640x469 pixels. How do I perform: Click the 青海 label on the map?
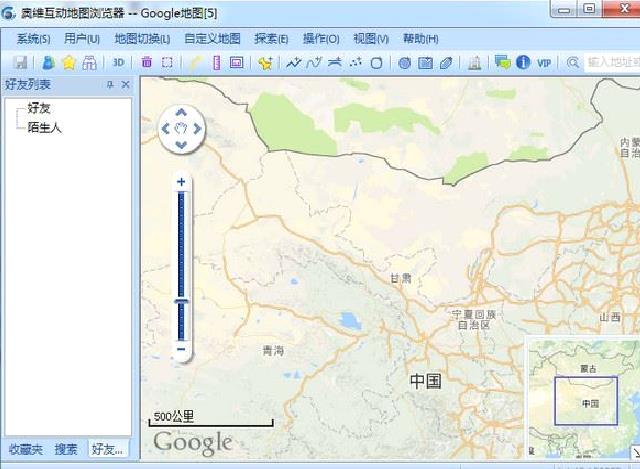(273, 350)
